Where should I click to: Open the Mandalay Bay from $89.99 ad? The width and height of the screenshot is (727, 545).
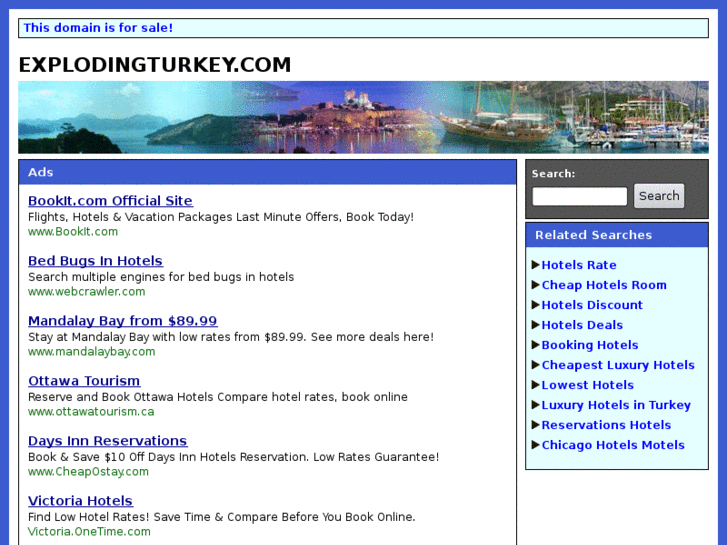click(122, 321)
